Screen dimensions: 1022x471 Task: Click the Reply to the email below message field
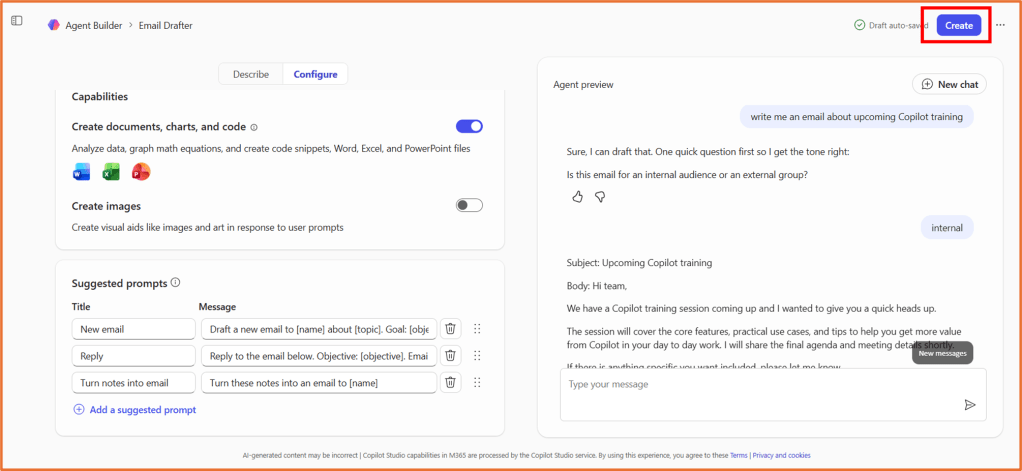[x=319, y=356]
